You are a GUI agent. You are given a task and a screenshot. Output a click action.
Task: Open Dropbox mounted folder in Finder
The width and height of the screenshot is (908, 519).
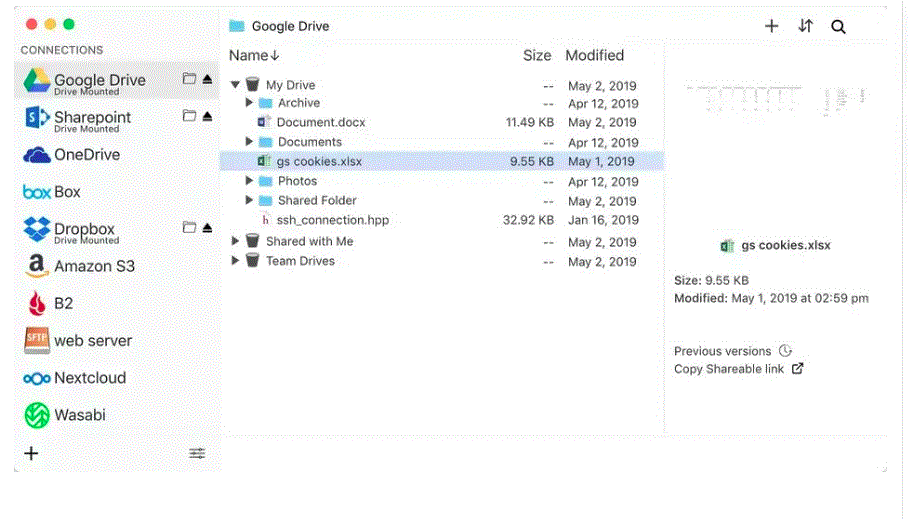pyautogui.click(x=189, y=227)
